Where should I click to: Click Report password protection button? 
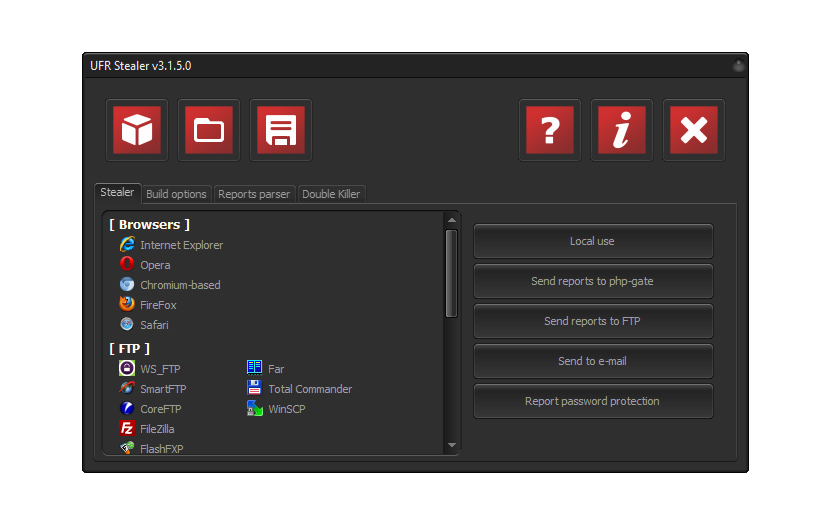593,401
